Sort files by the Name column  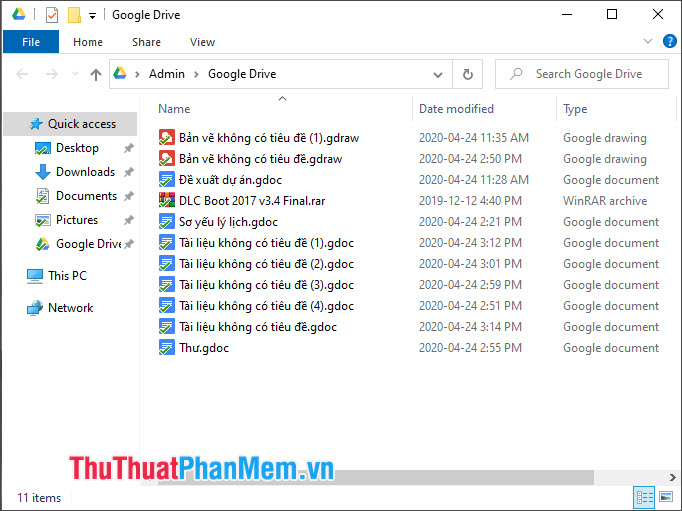pyautogui.click(x=174, y=109)
